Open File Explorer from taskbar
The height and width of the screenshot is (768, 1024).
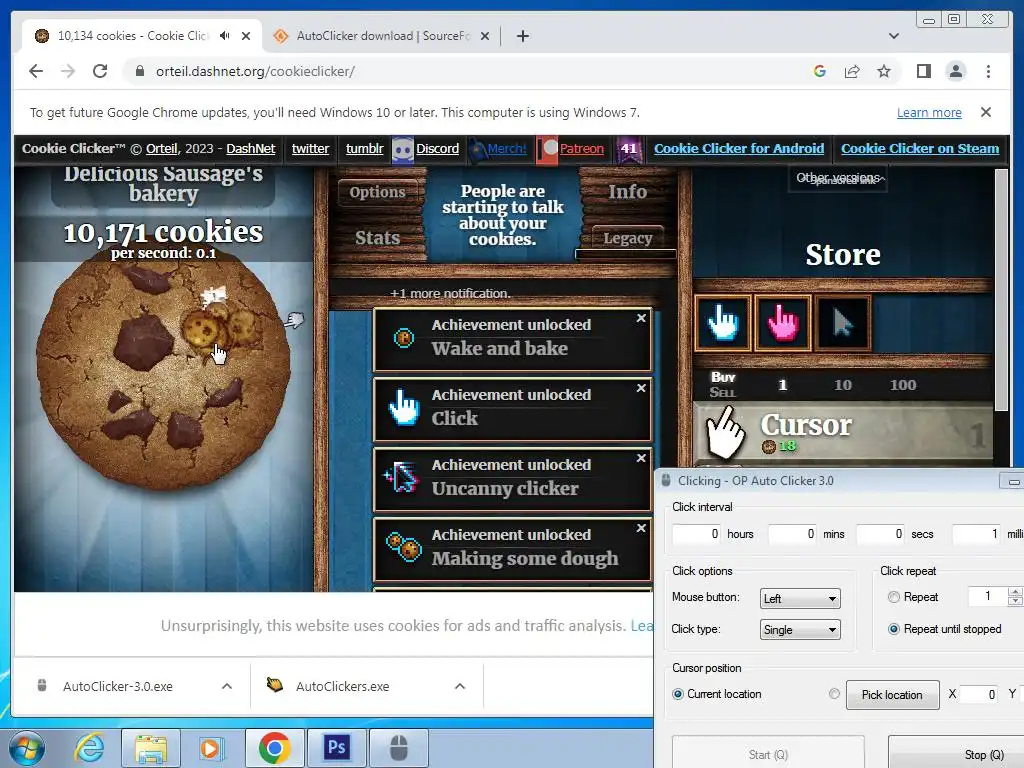[x=151, y=748]
